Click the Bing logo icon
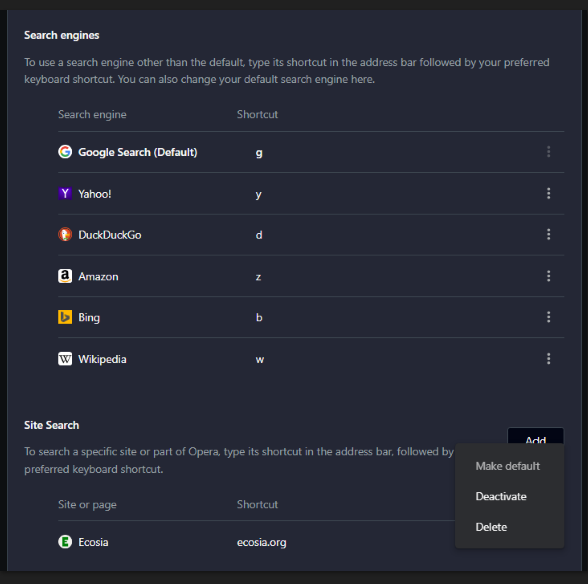The image size is (588, 584). pos(65,317)
